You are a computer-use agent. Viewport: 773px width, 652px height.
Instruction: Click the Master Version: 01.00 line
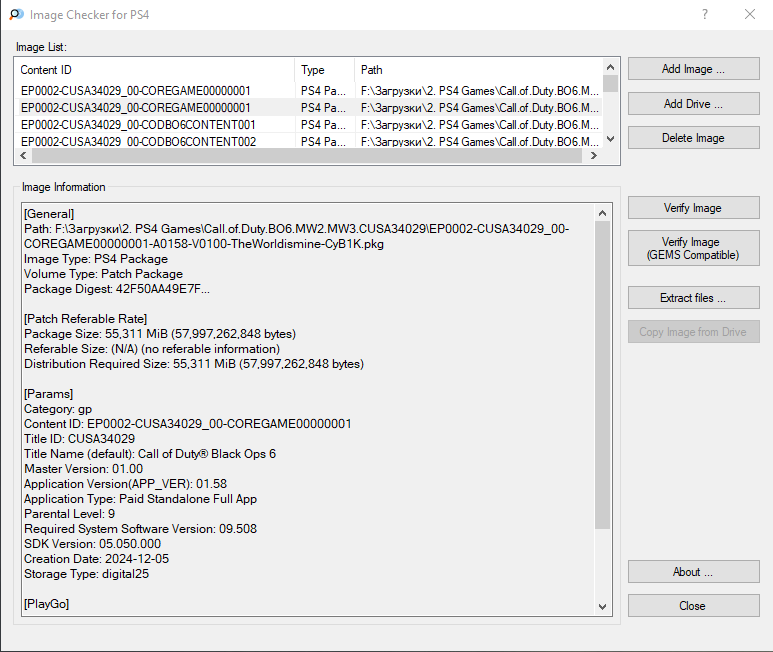coord(83,469)
